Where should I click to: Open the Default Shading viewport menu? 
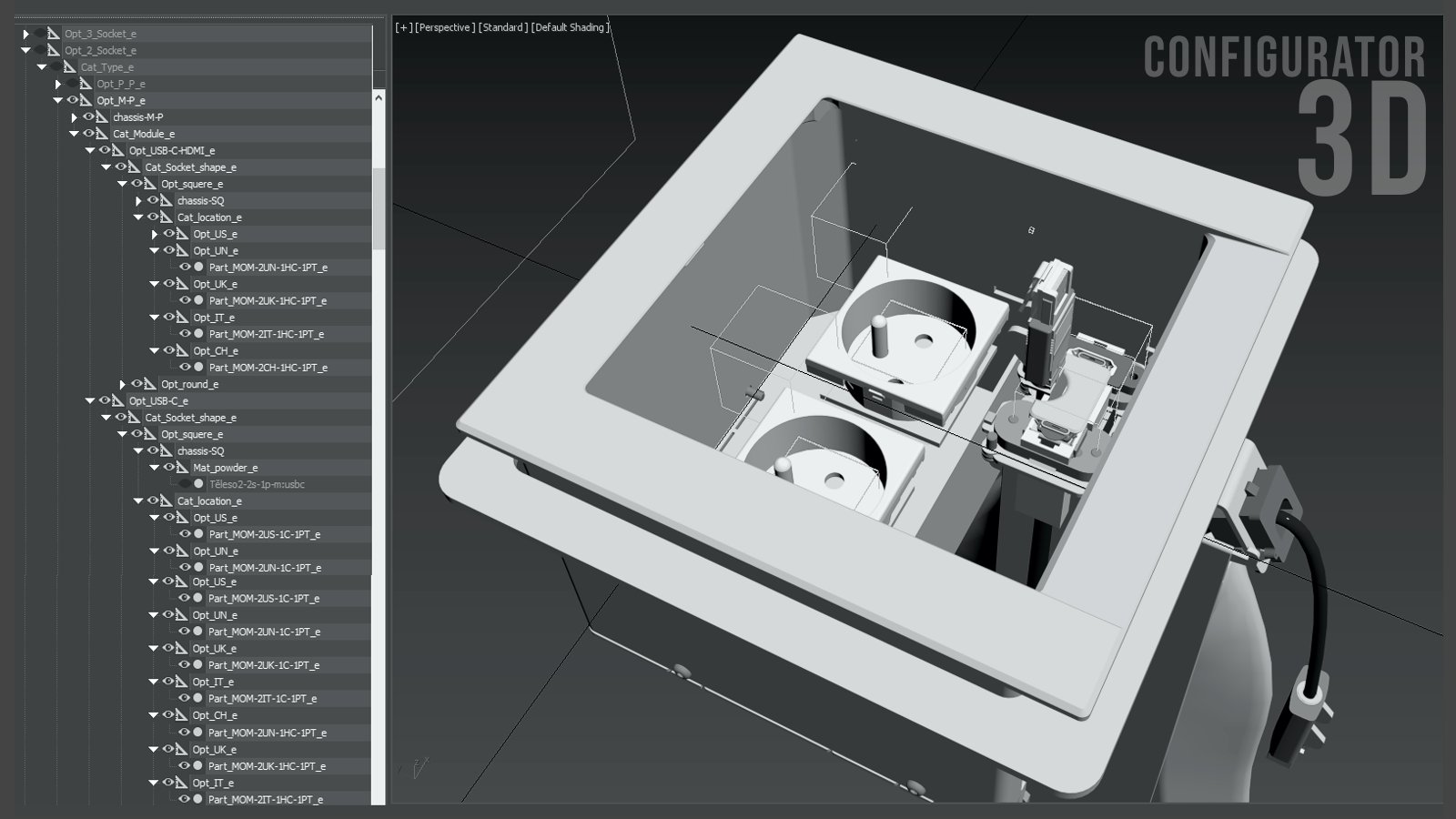pyautogui.click(x=570, y=27)
